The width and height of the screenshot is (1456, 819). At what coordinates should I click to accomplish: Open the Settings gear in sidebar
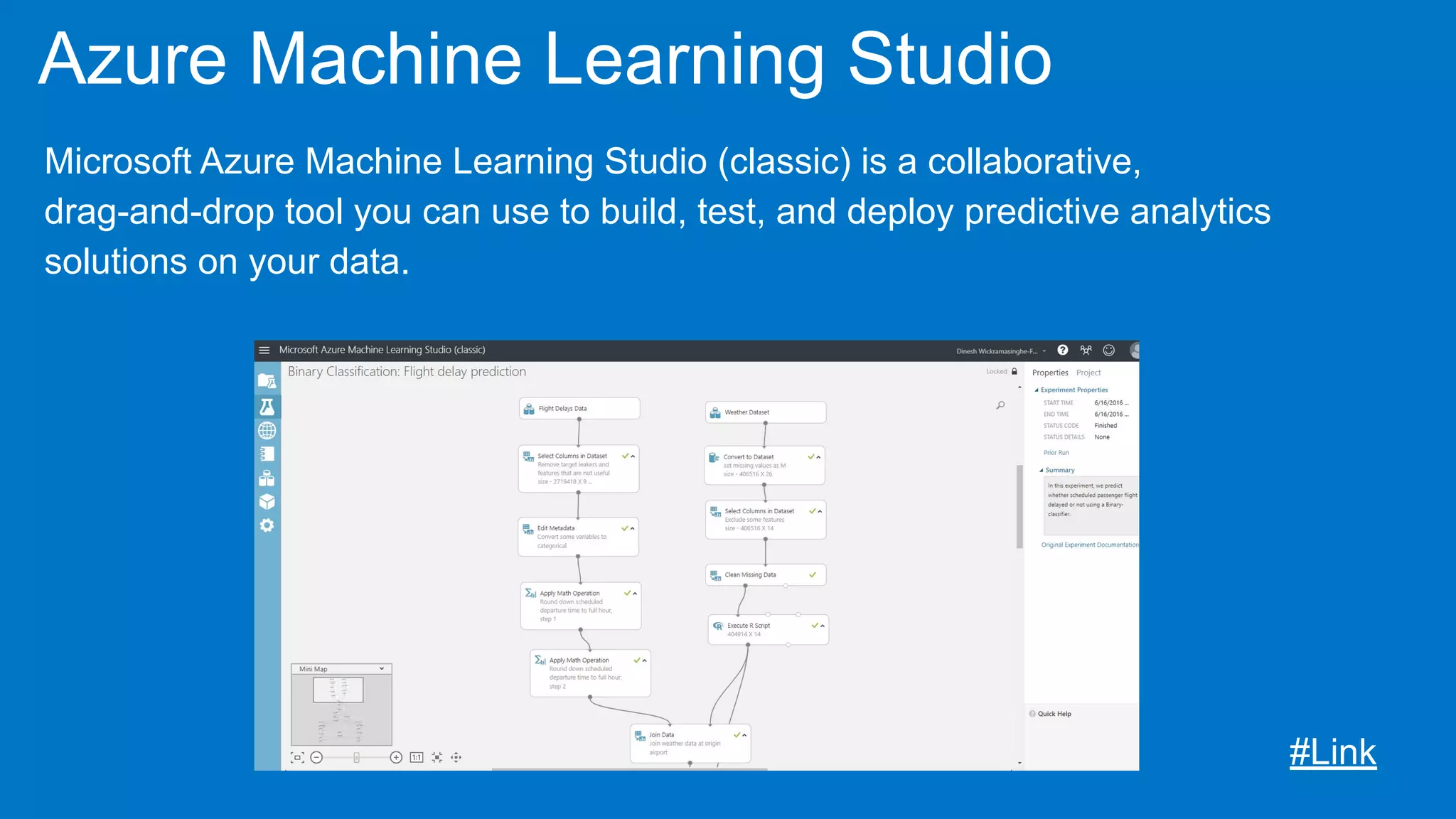pos(267,525)
